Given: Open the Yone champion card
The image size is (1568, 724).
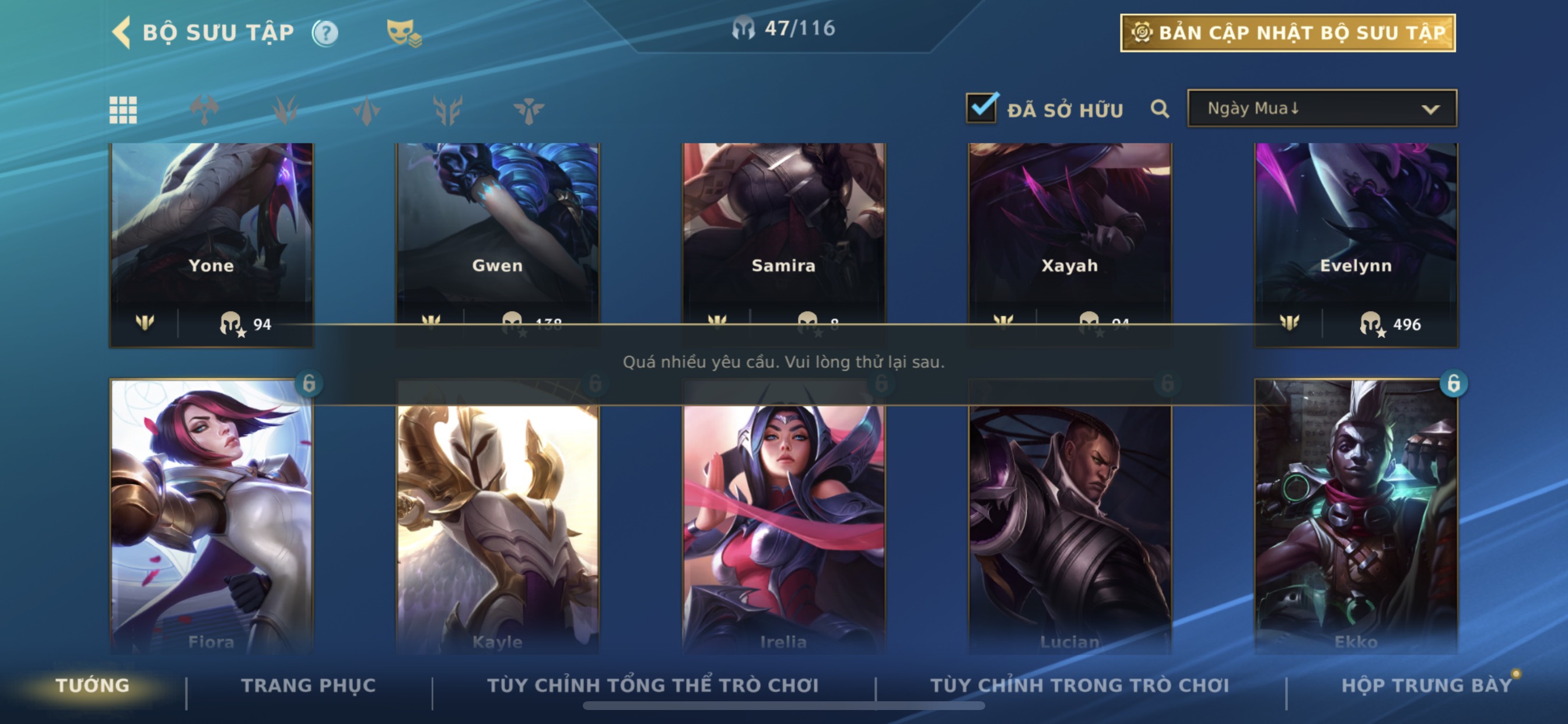Looking at the screenshot, I should click(x=211, y=245).
